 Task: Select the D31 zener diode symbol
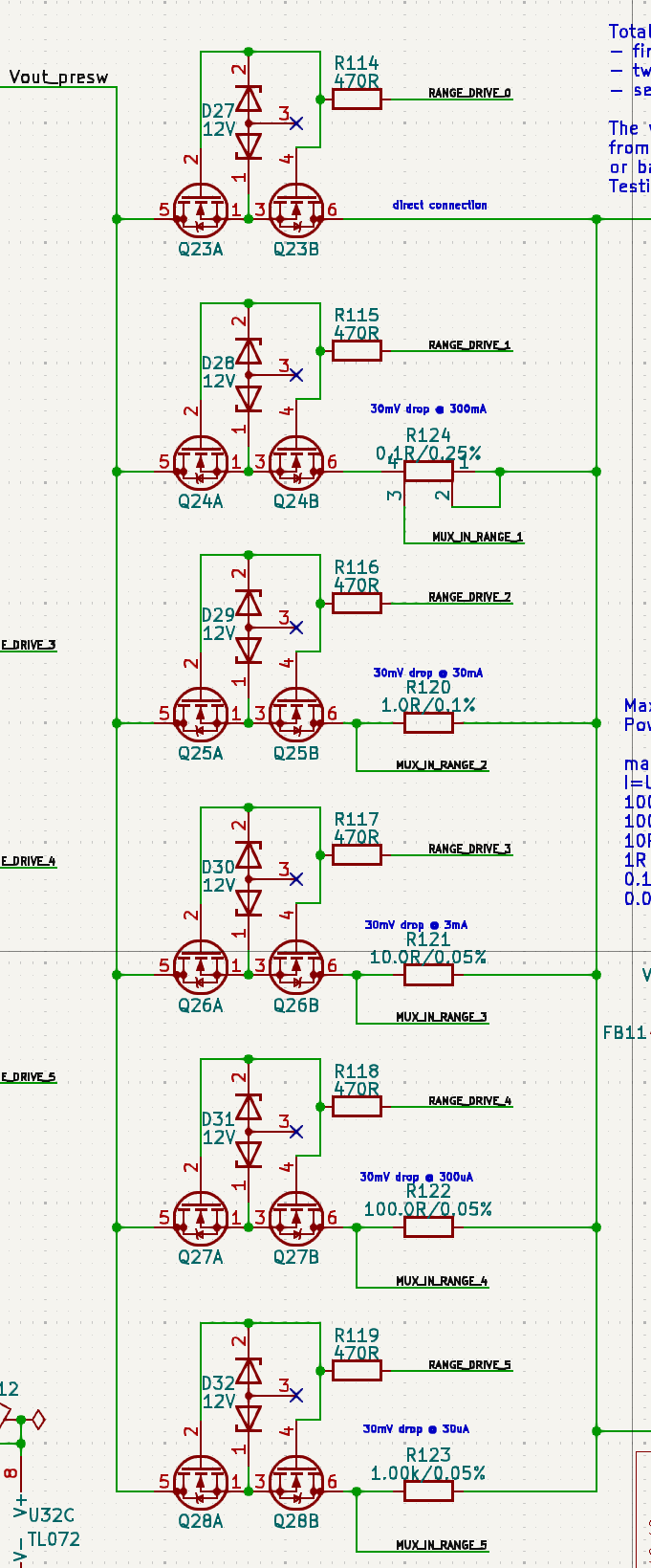(x=249, y=1131)
